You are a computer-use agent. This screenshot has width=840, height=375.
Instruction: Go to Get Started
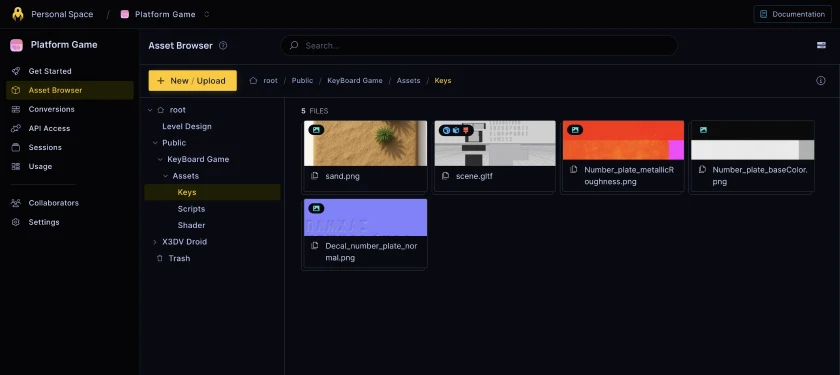coord(50,71)
